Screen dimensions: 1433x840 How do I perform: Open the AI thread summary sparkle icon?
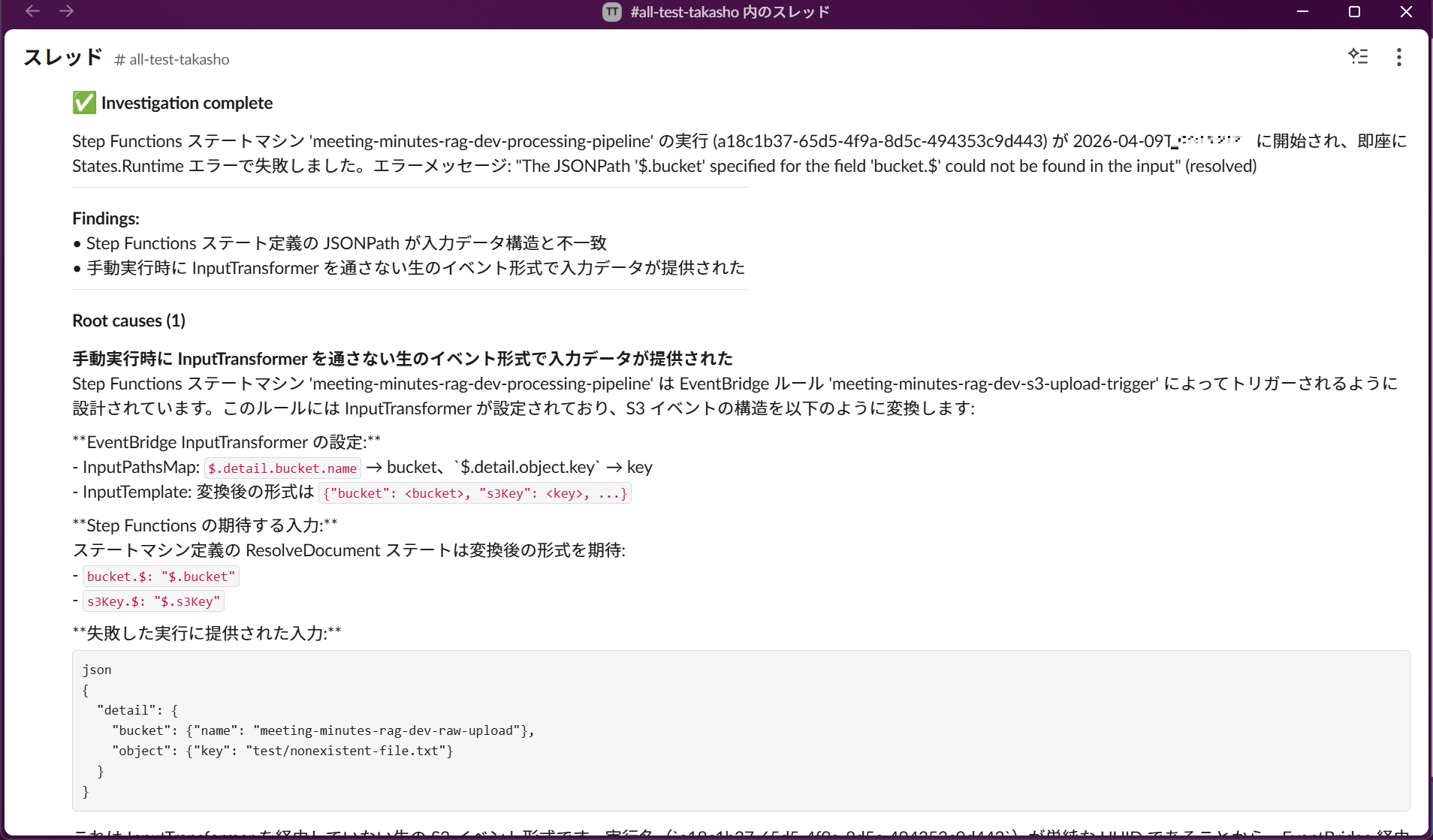click(1357, 57)
